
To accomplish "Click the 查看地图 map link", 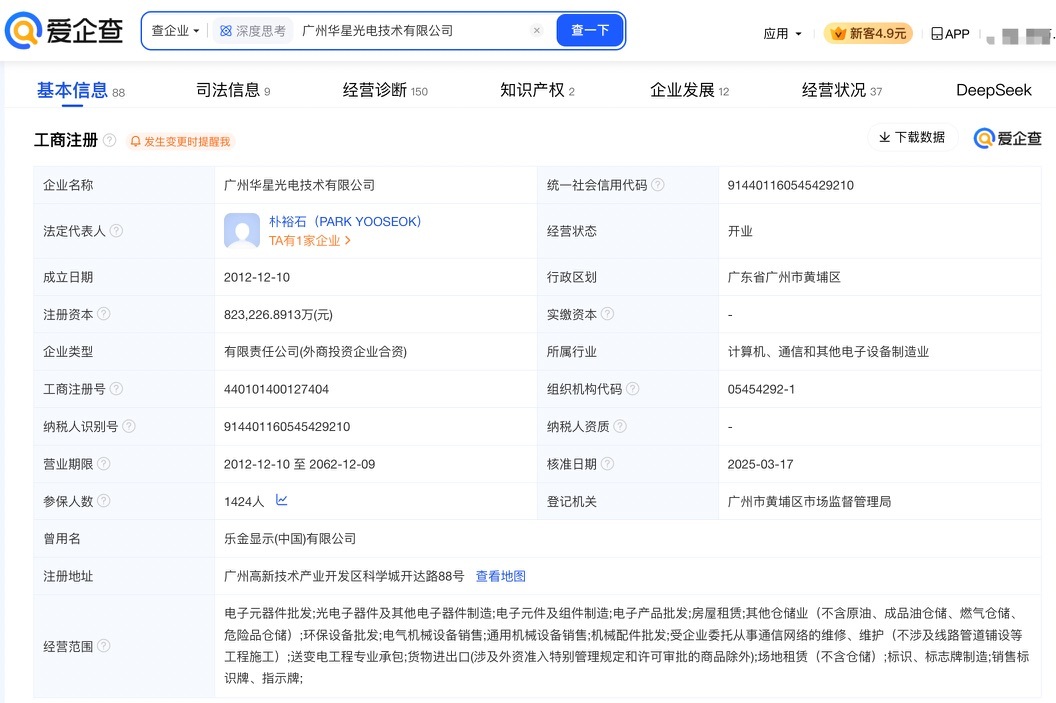I will tap(500, 576).
